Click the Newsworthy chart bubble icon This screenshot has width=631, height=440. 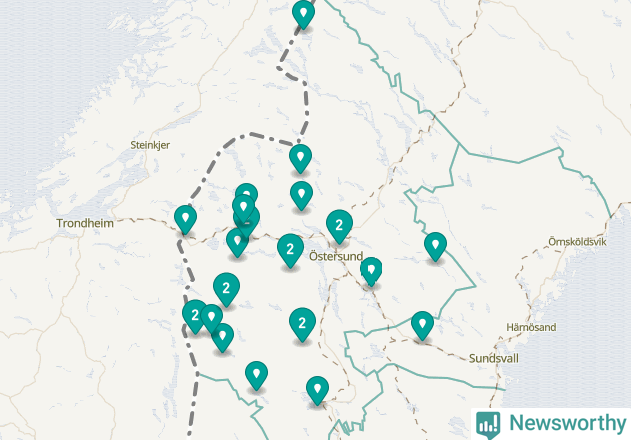(x=488, y=425)
